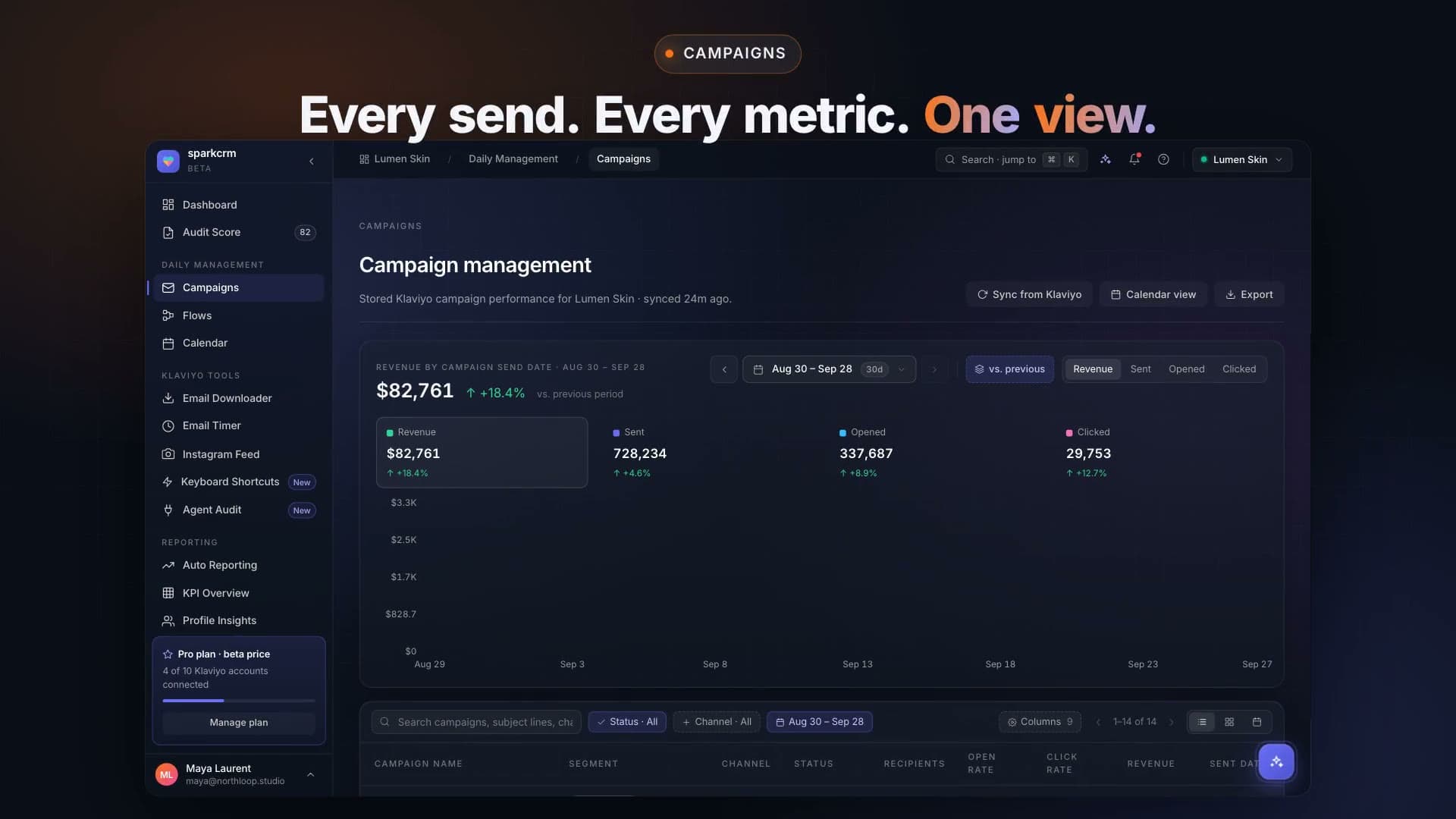1456x819 pixels.
Task: Open Calendar from the sidebar
Action: 239,343
